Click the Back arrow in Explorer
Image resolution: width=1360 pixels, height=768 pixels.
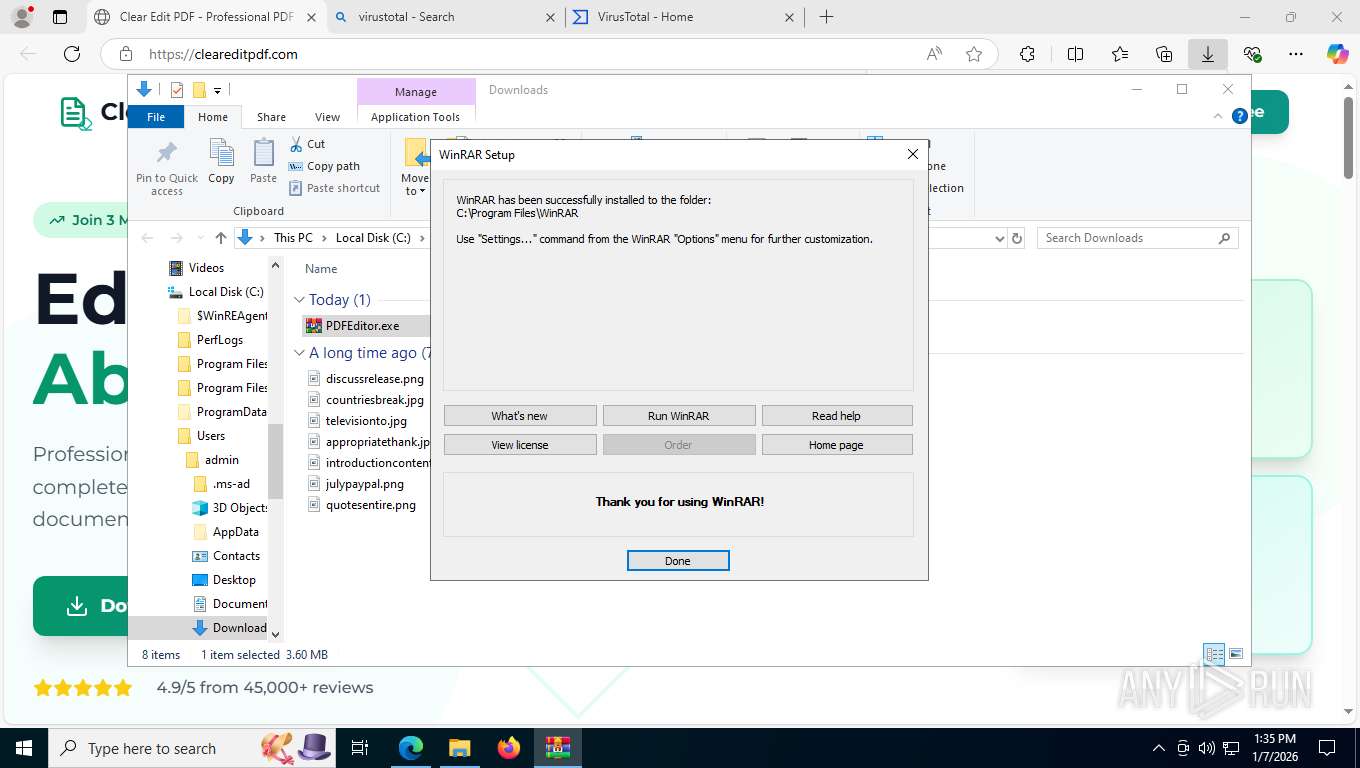click(148, 238)
